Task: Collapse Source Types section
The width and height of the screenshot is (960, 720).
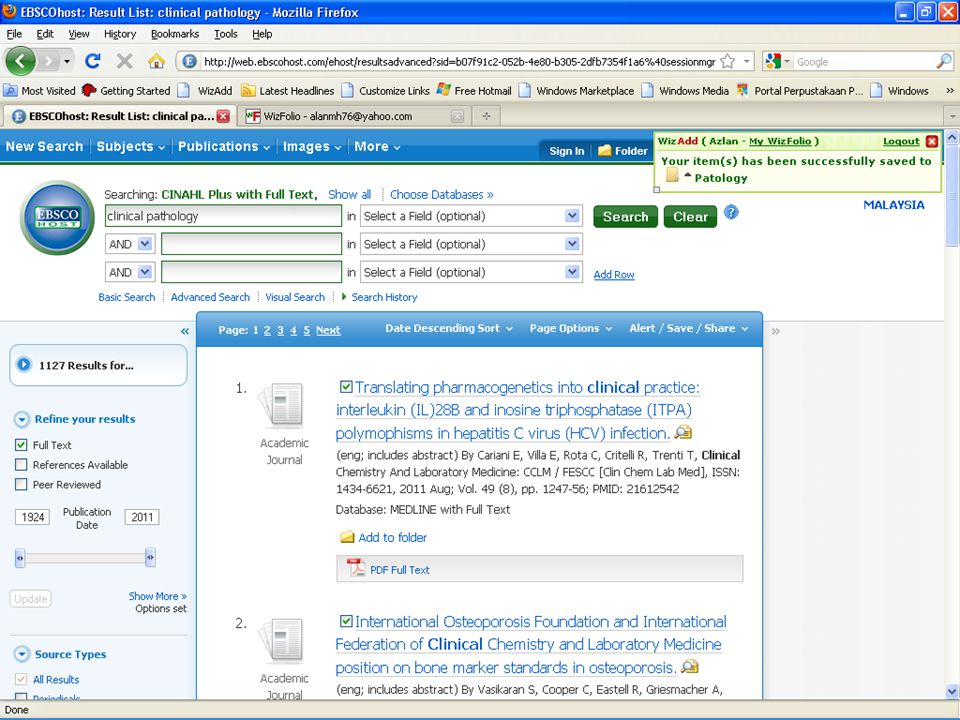Action: (22, 654)
